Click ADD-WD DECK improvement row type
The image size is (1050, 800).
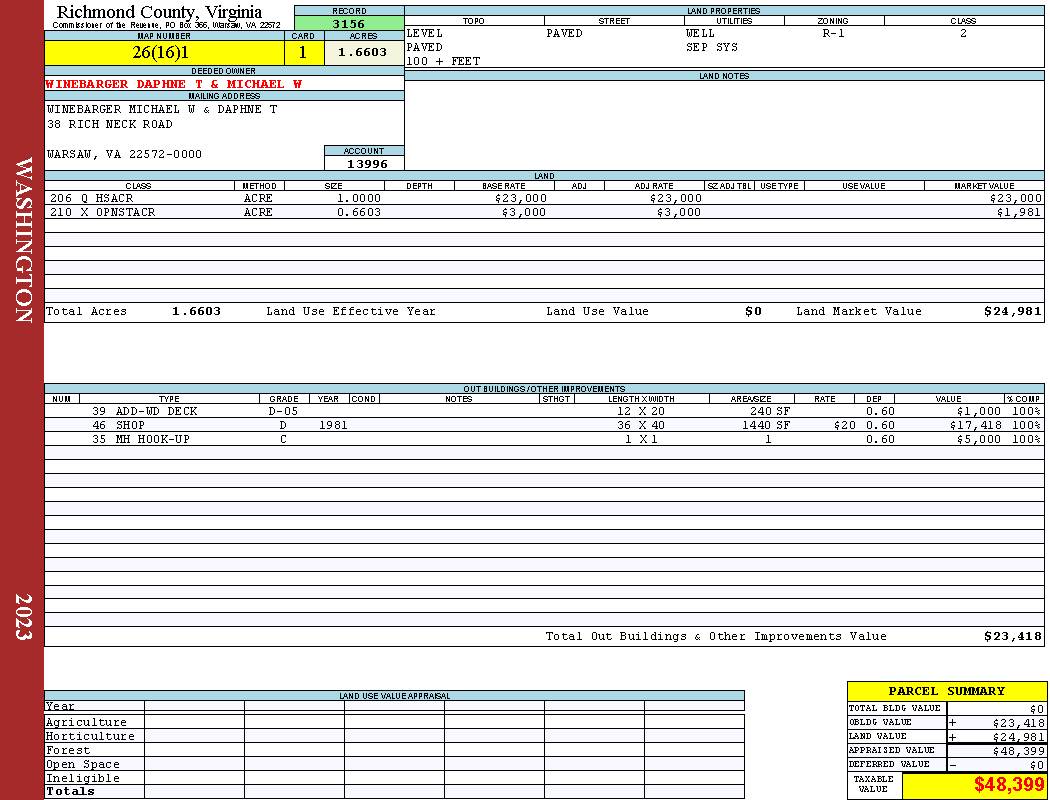(157, 412)
